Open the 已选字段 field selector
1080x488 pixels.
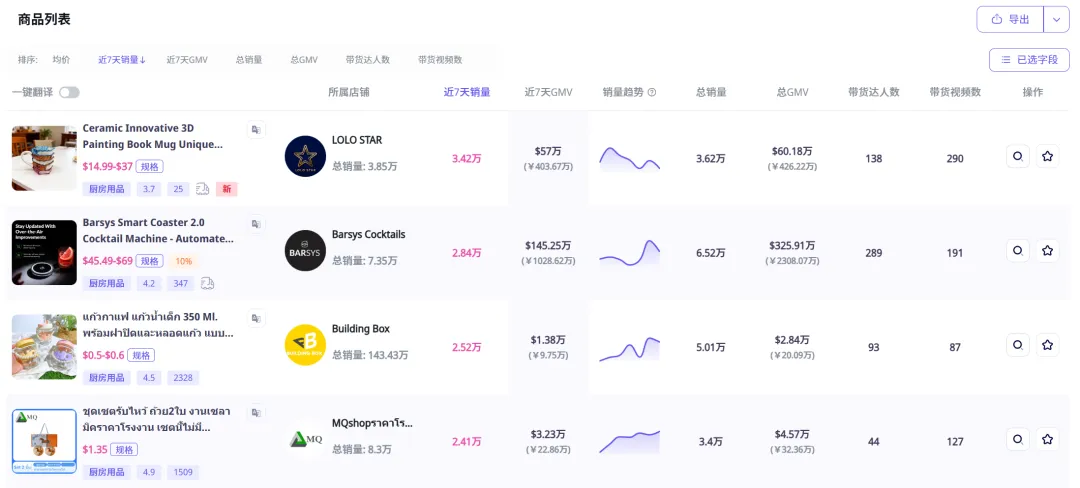[1029, 60]
